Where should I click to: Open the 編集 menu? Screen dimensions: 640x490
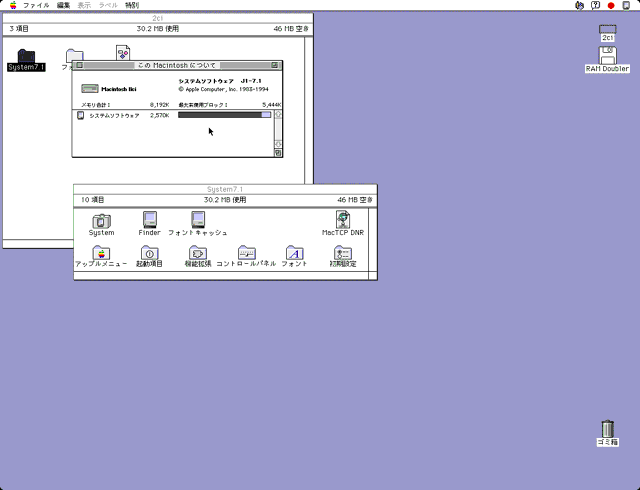(x=63, y=5)
